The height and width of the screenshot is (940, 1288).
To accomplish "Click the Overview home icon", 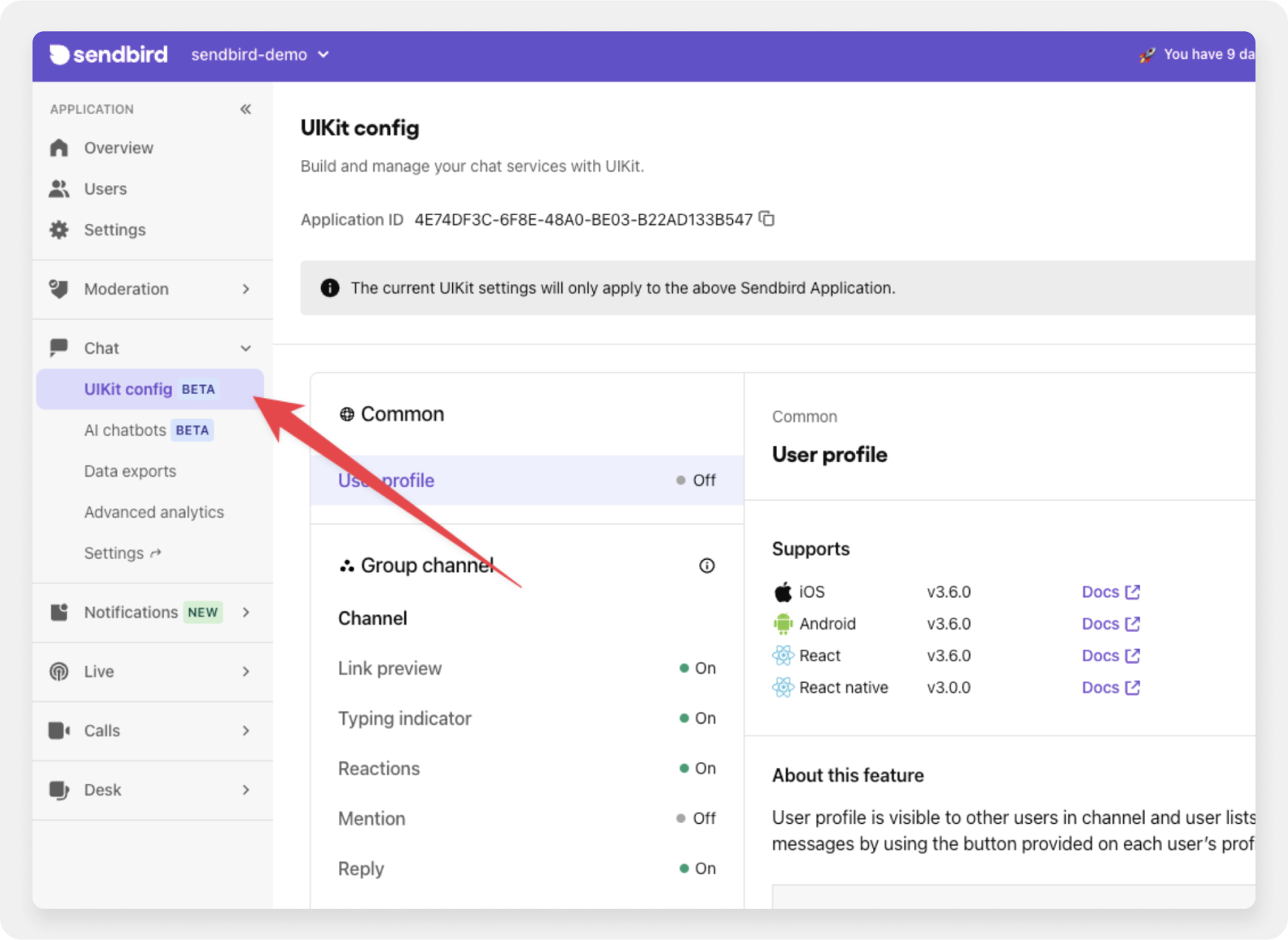I will [59, 148].
